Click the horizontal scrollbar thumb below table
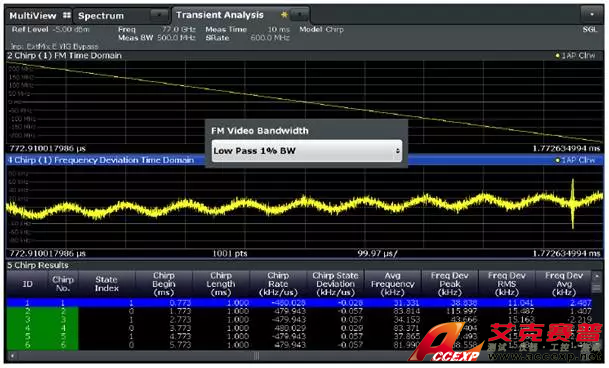609x368 pixels. point(256,356)
